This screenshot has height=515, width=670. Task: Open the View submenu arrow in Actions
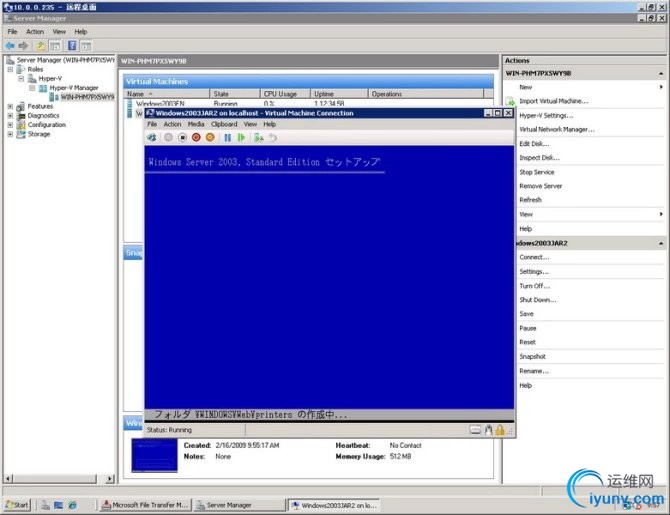pyautogui.click(x=661, y=214)
